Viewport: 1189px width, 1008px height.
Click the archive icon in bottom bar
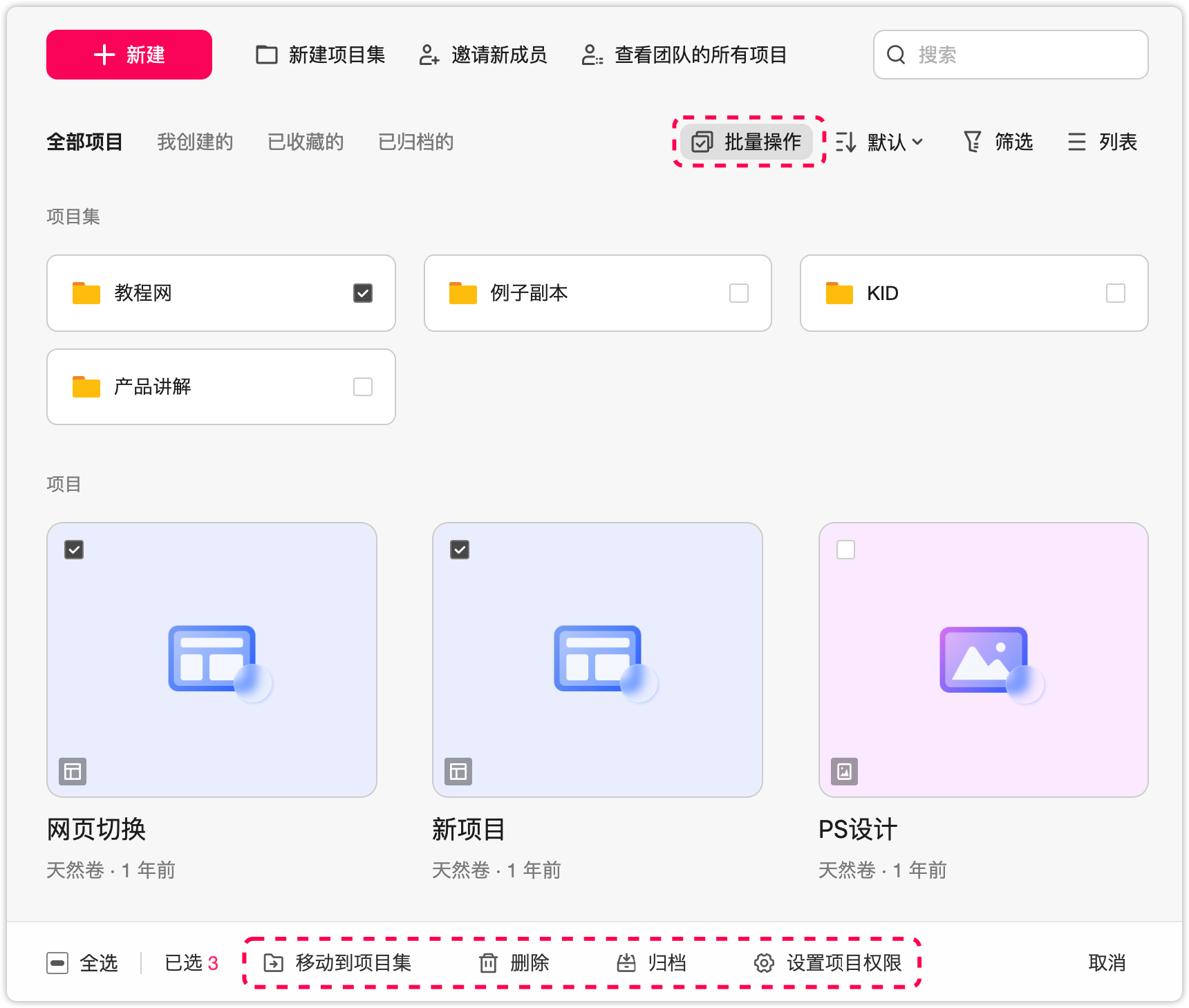point(626,963)
